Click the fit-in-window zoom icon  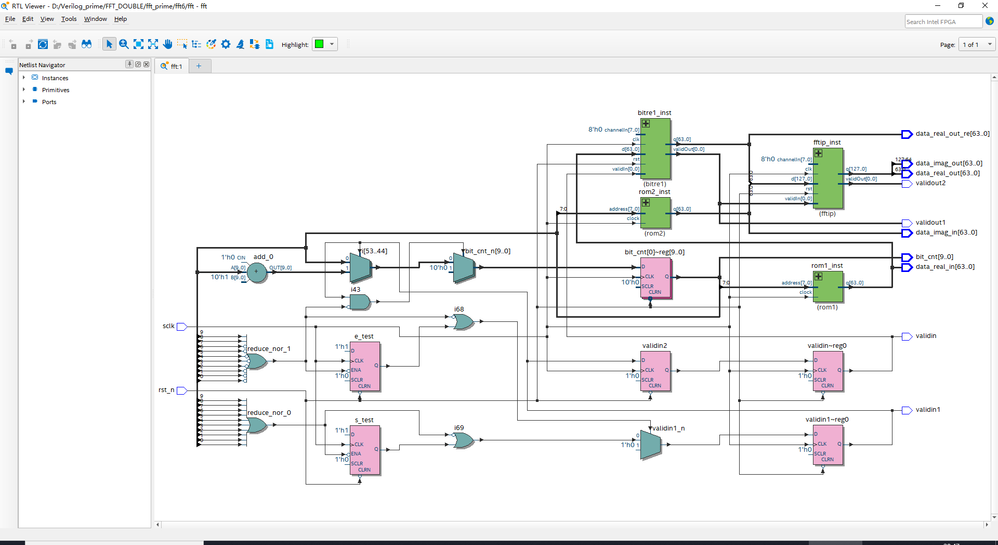click(138, 44)
